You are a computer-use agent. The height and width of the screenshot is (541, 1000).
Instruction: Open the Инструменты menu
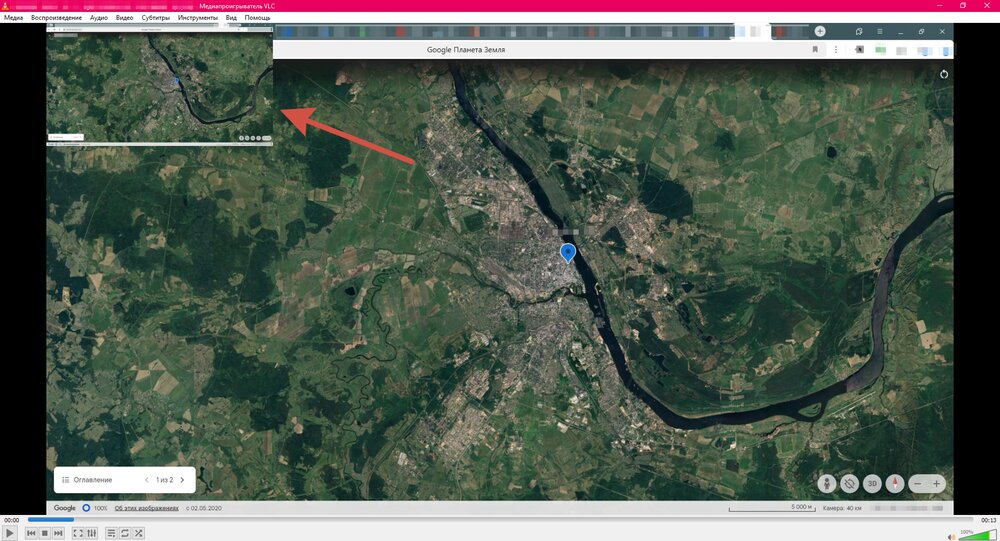tap(198, 18)
